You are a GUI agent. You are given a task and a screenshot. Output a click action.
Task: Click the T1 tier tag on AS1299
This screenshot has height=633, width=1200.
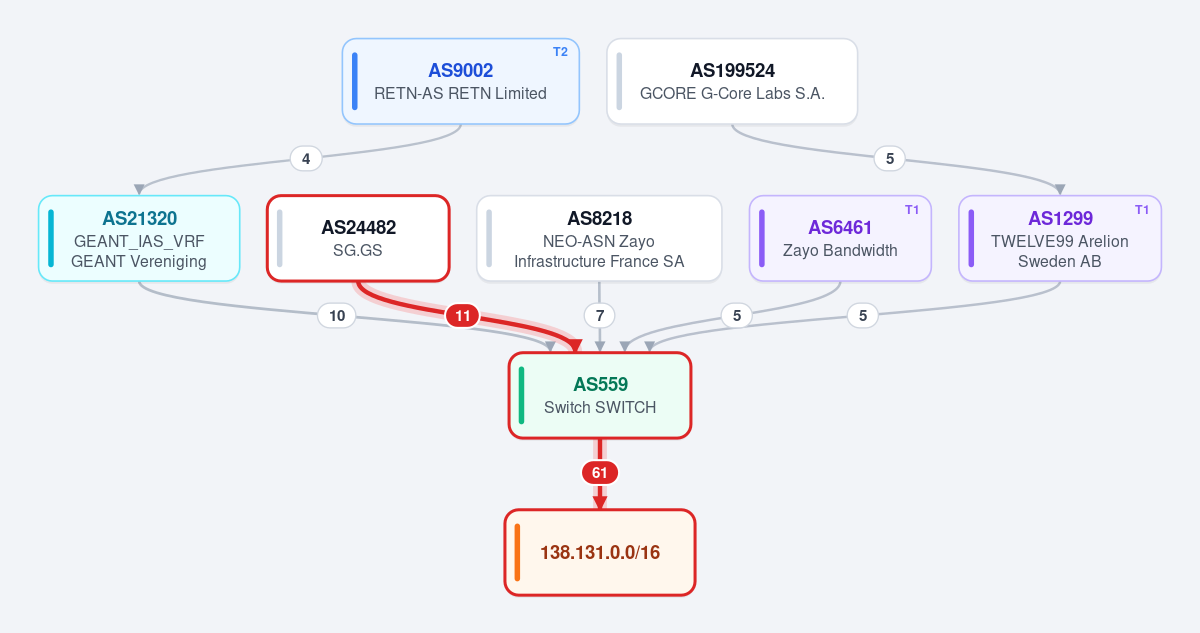(1142, 209)
